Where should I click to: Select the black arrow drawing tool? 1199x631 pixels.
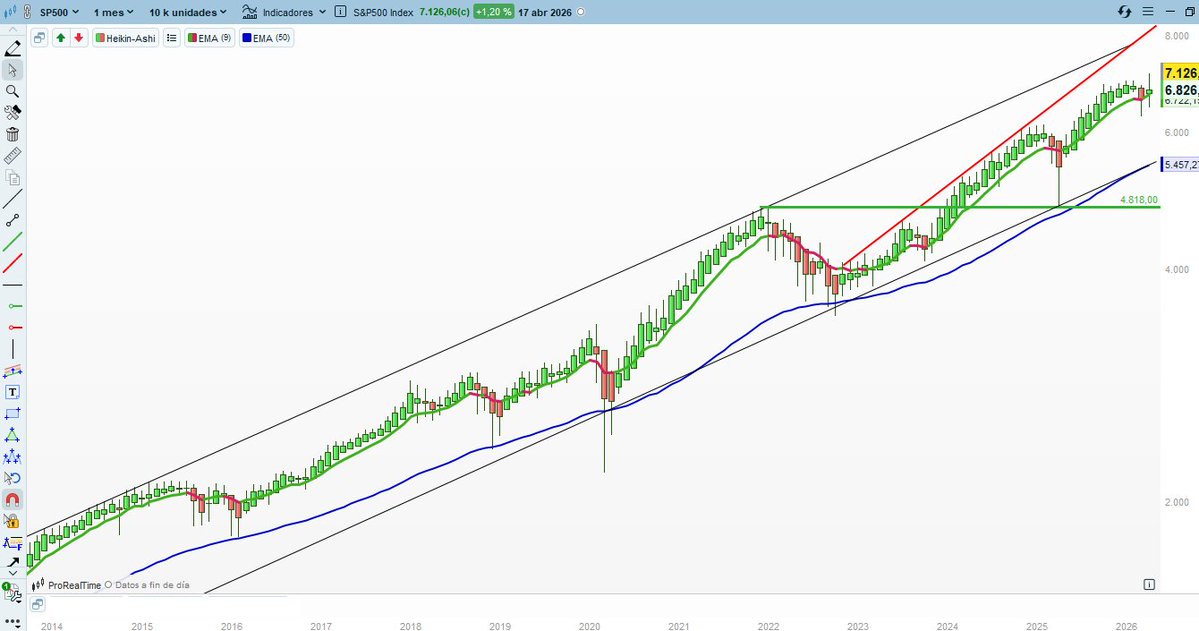(12, 564)
